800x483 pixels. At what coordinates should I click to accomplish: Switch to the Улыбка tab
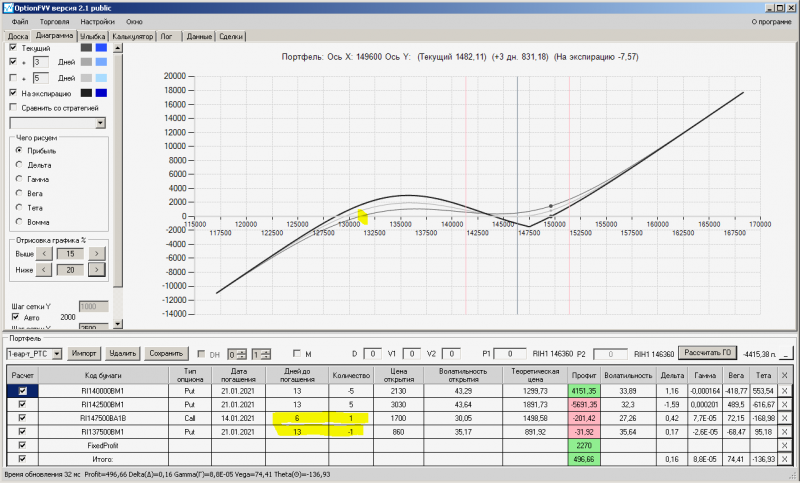tap(92, 36)
